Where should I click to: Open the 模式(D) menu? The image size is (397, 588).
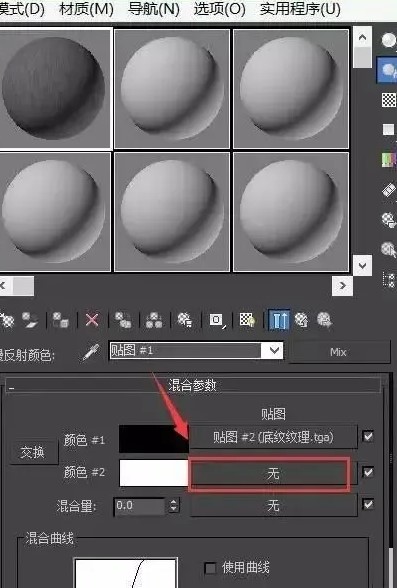point(22,9)
